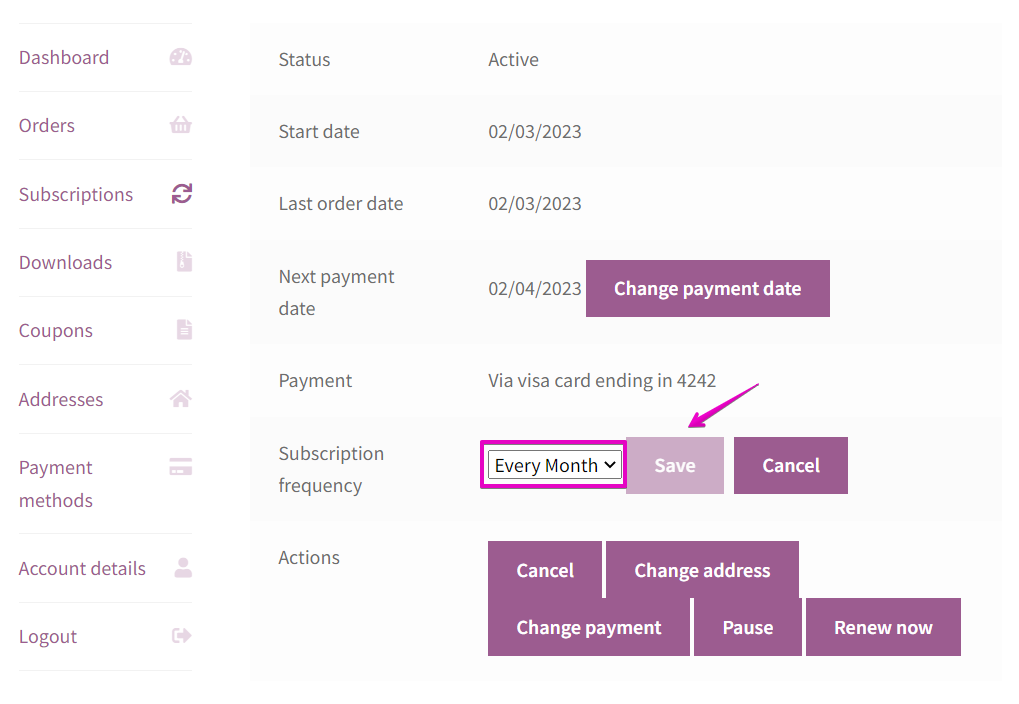Save the subscription frequency
This screenshot has width=1019, height=704.
[x=675, y=465]
